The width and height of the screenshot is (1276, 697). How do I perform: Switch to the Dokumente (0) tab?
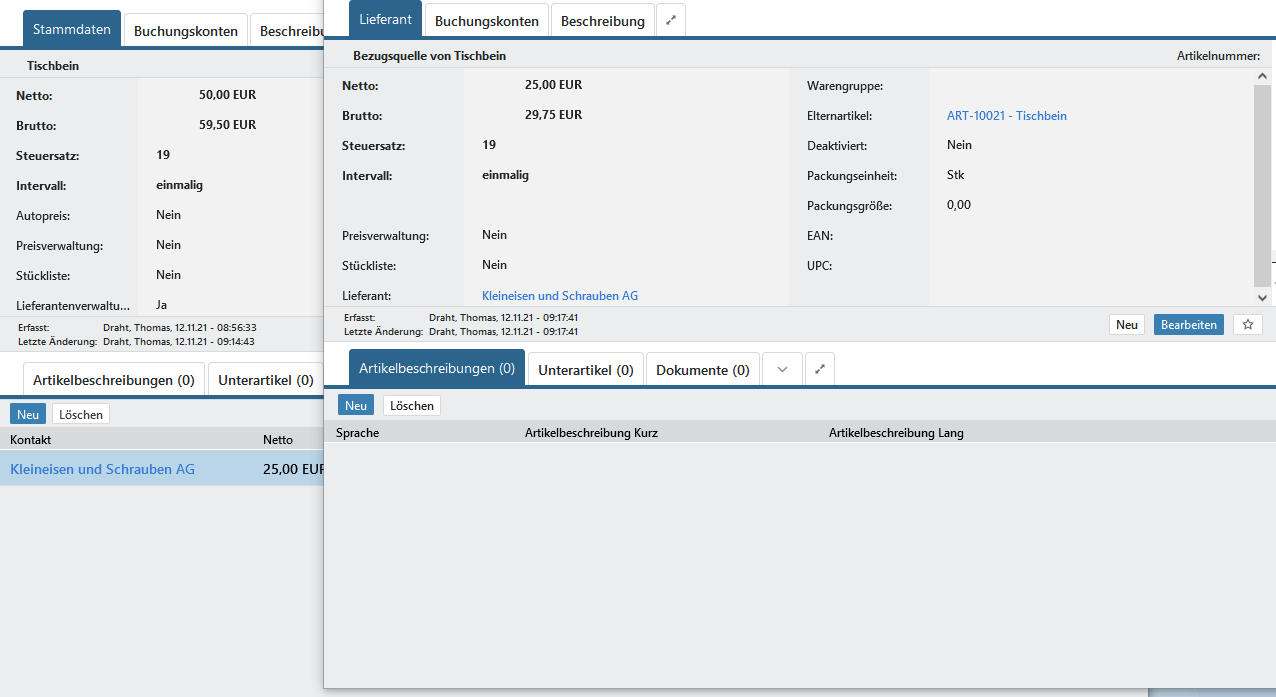pos(702,370)
